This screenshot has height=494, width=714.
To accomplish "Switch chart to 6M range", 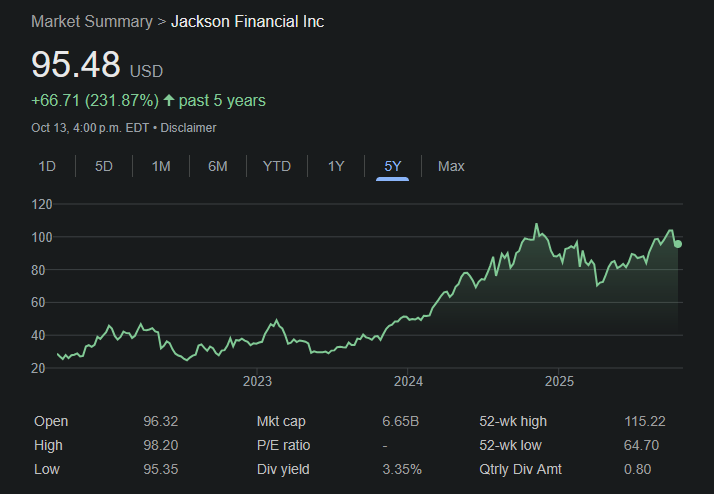I will point(218,166).
